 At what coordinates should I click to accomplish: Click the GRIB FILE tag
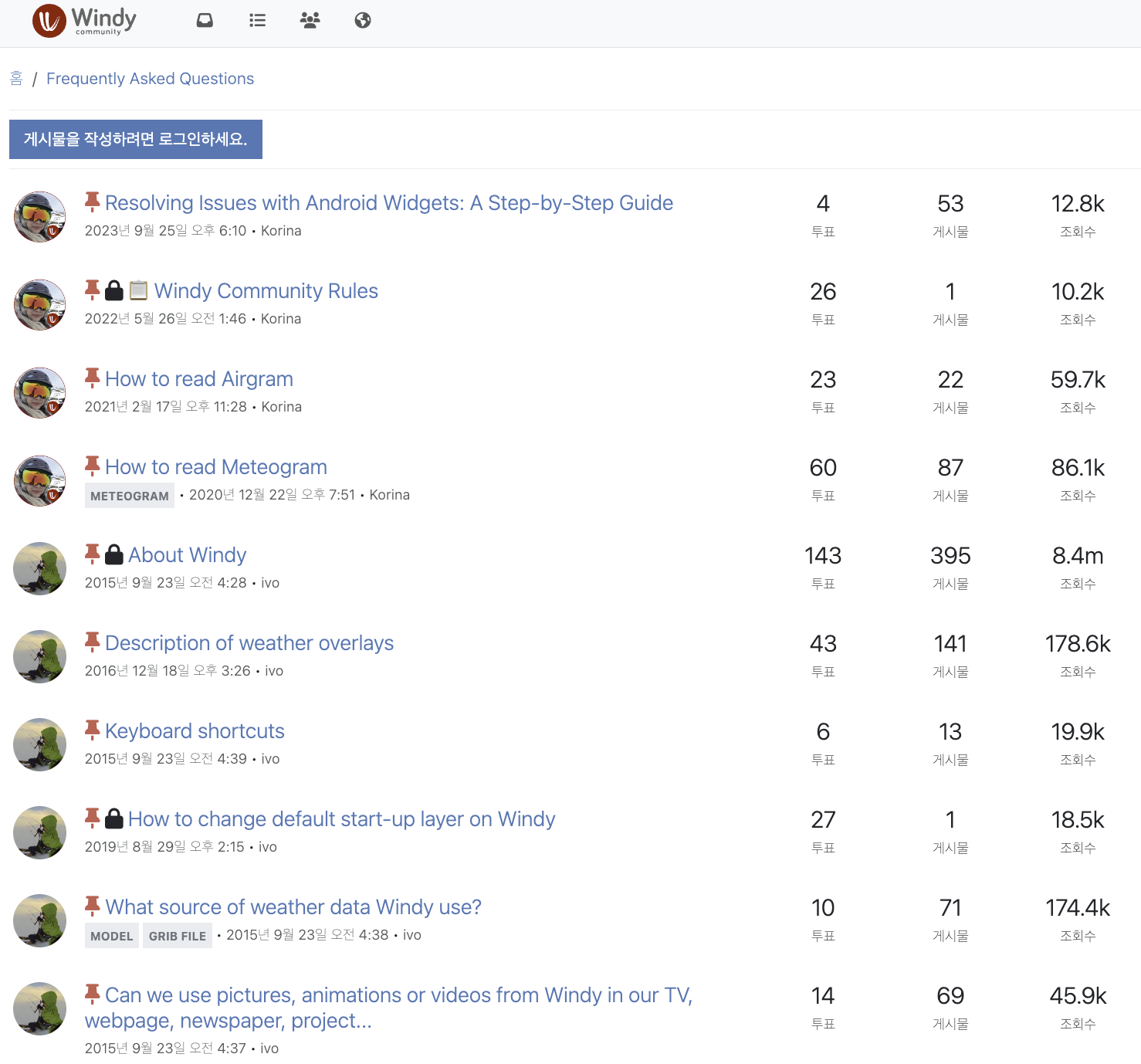pyautogui.click(x=178, y=936)
